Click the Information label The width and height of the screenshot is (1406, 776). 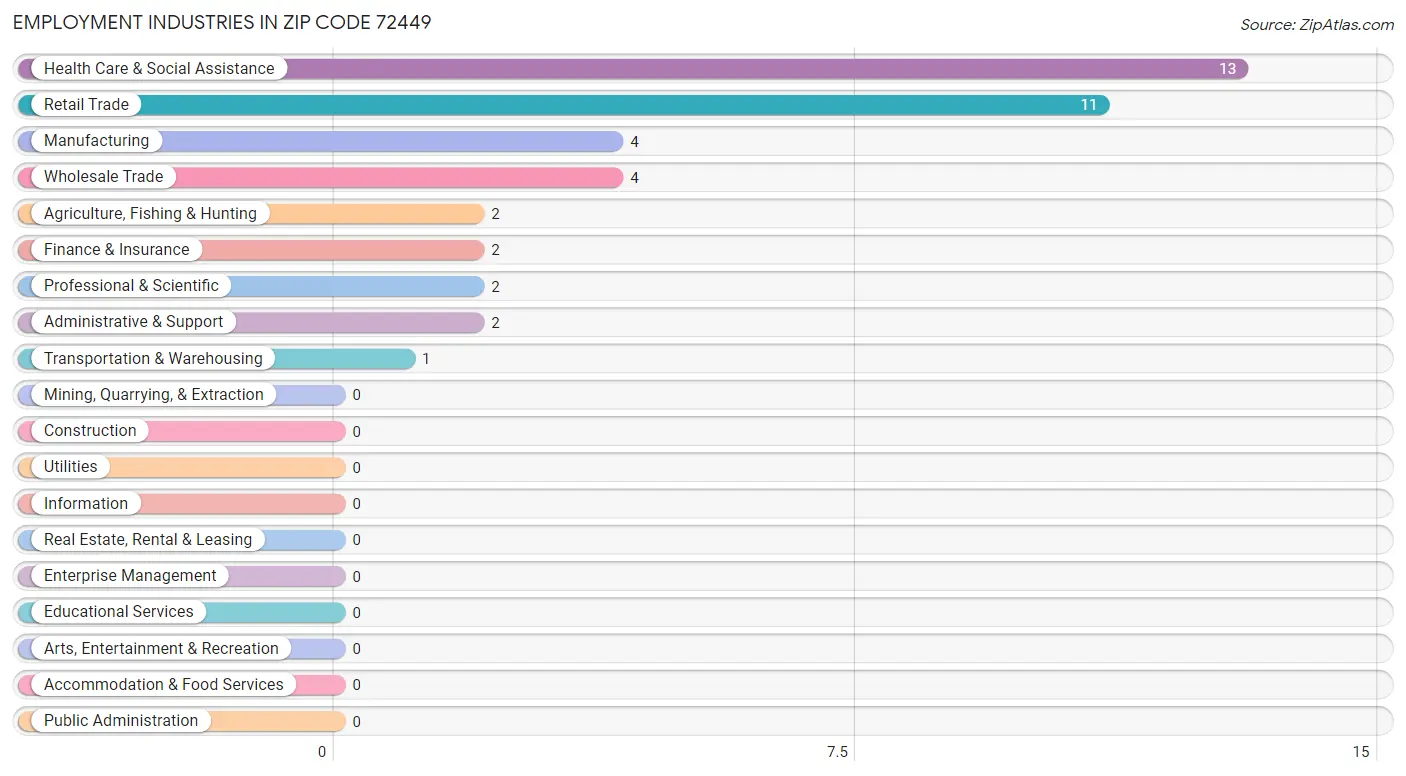pyautogui.click(x=86, y=503)
